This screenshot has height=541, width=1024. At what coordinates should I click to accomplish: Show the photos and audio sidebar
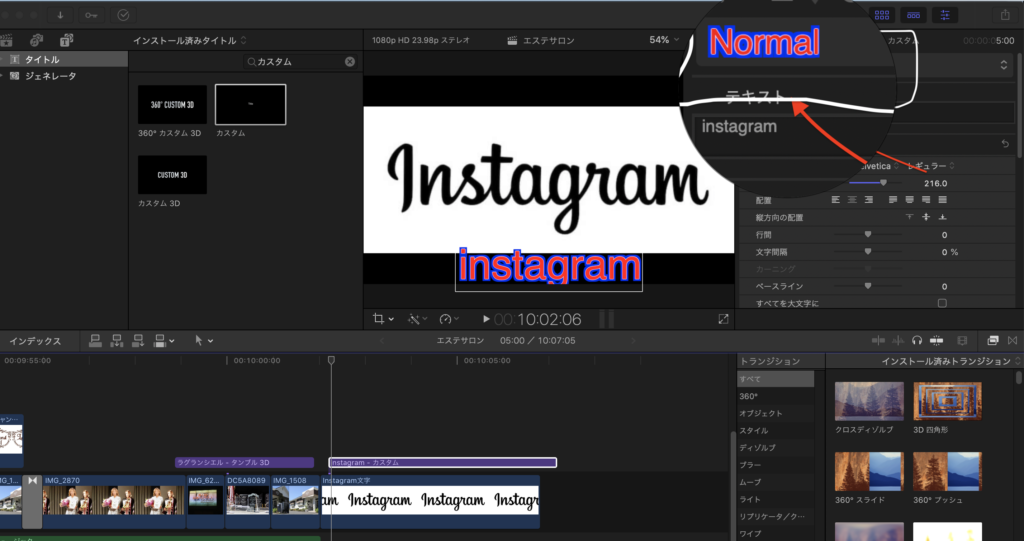(37, 41)
